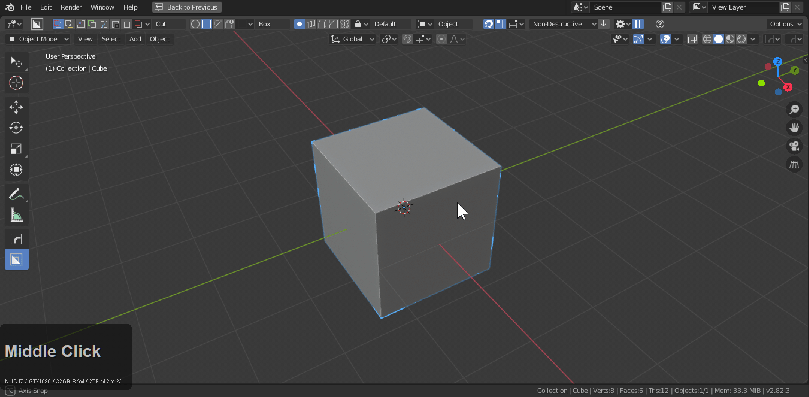Open the viewport Object menu button
This screenshot has width=809, height=397.
159,39
